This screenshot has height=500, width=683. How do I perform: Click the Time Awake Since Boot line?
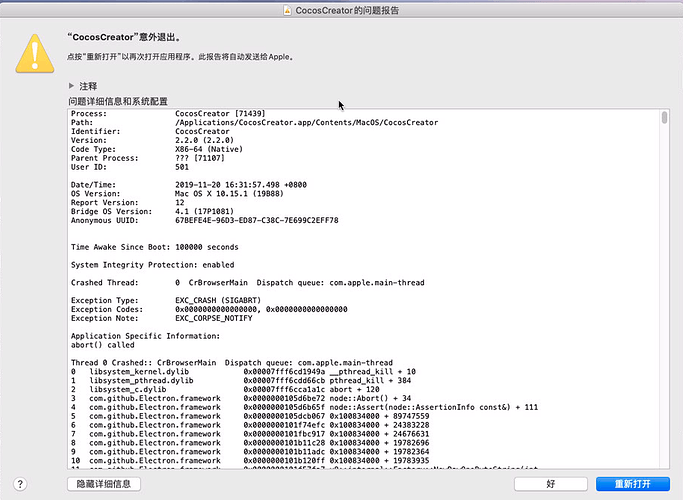point(155,247)
